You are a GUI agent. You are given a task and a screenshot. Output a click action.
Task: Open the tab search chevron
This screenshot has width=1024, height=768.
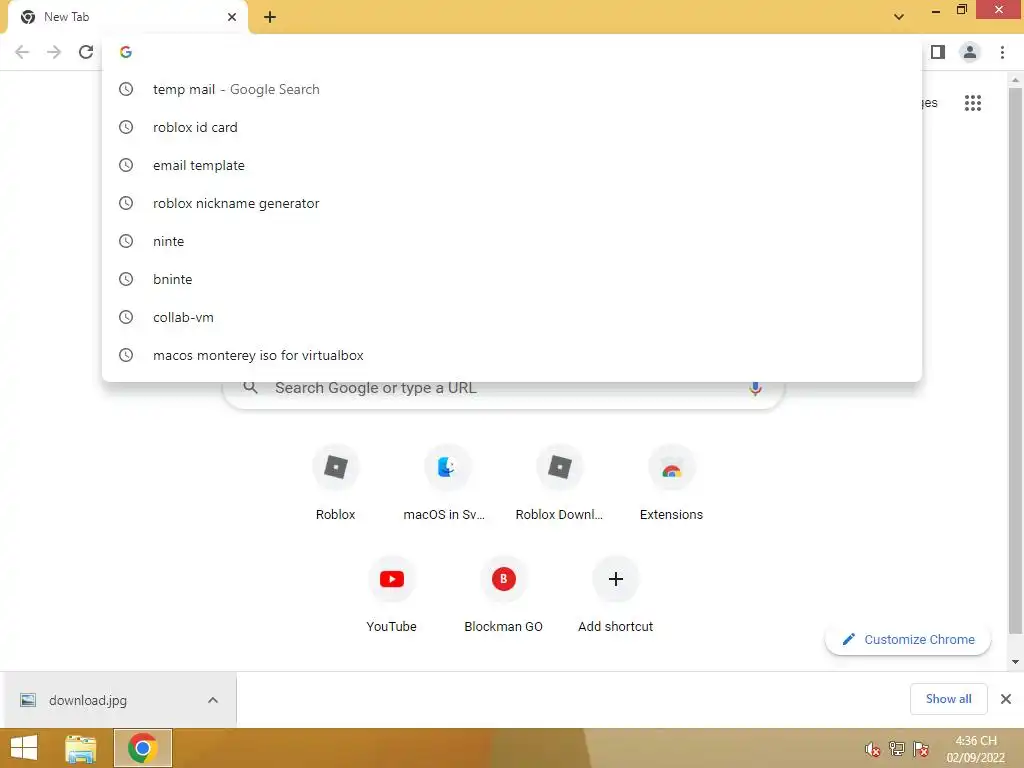(x=899, y=17)
